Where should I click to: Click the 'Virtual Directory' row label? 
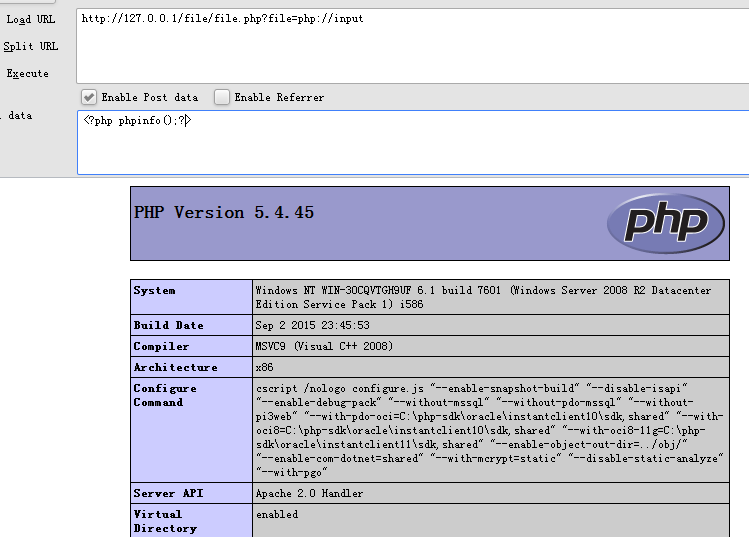165,521
